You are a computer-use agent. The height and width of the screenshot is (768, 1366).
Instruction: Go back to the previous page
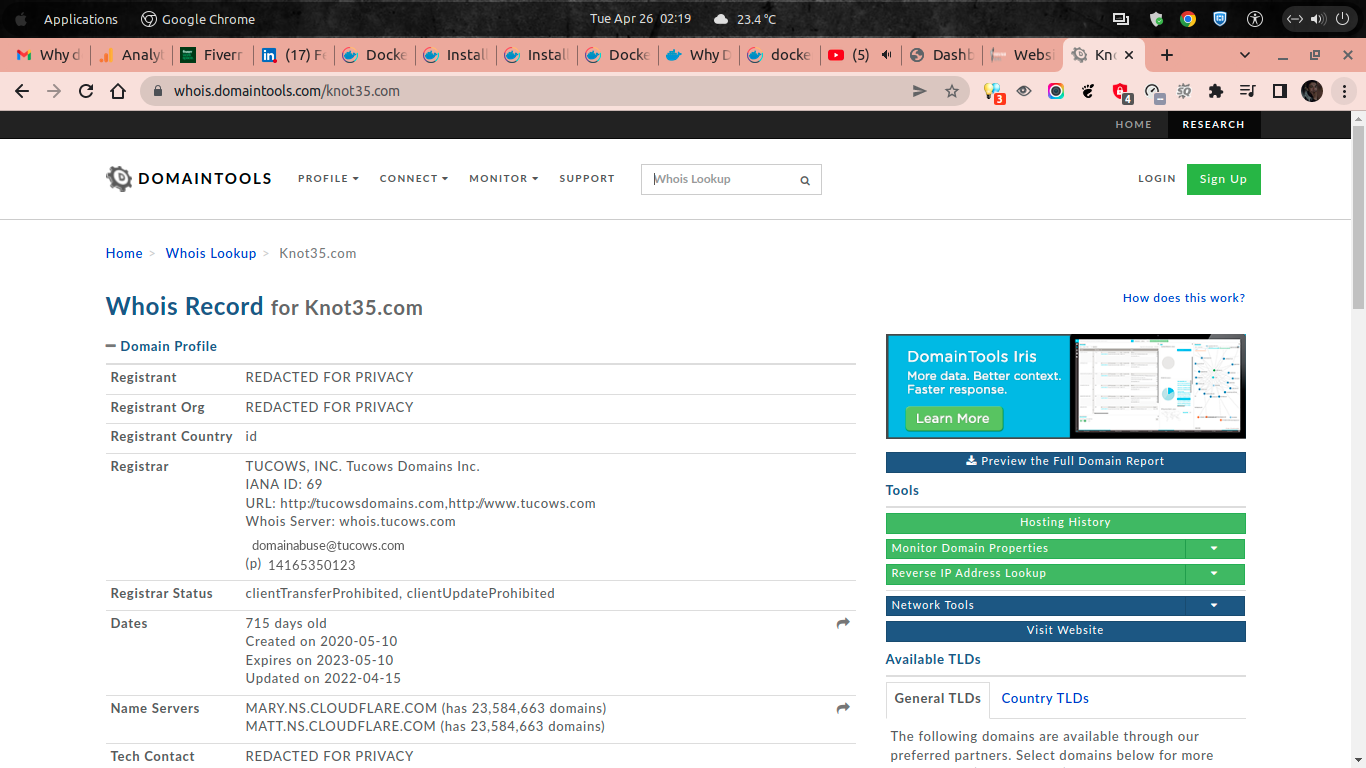[23, 91]
